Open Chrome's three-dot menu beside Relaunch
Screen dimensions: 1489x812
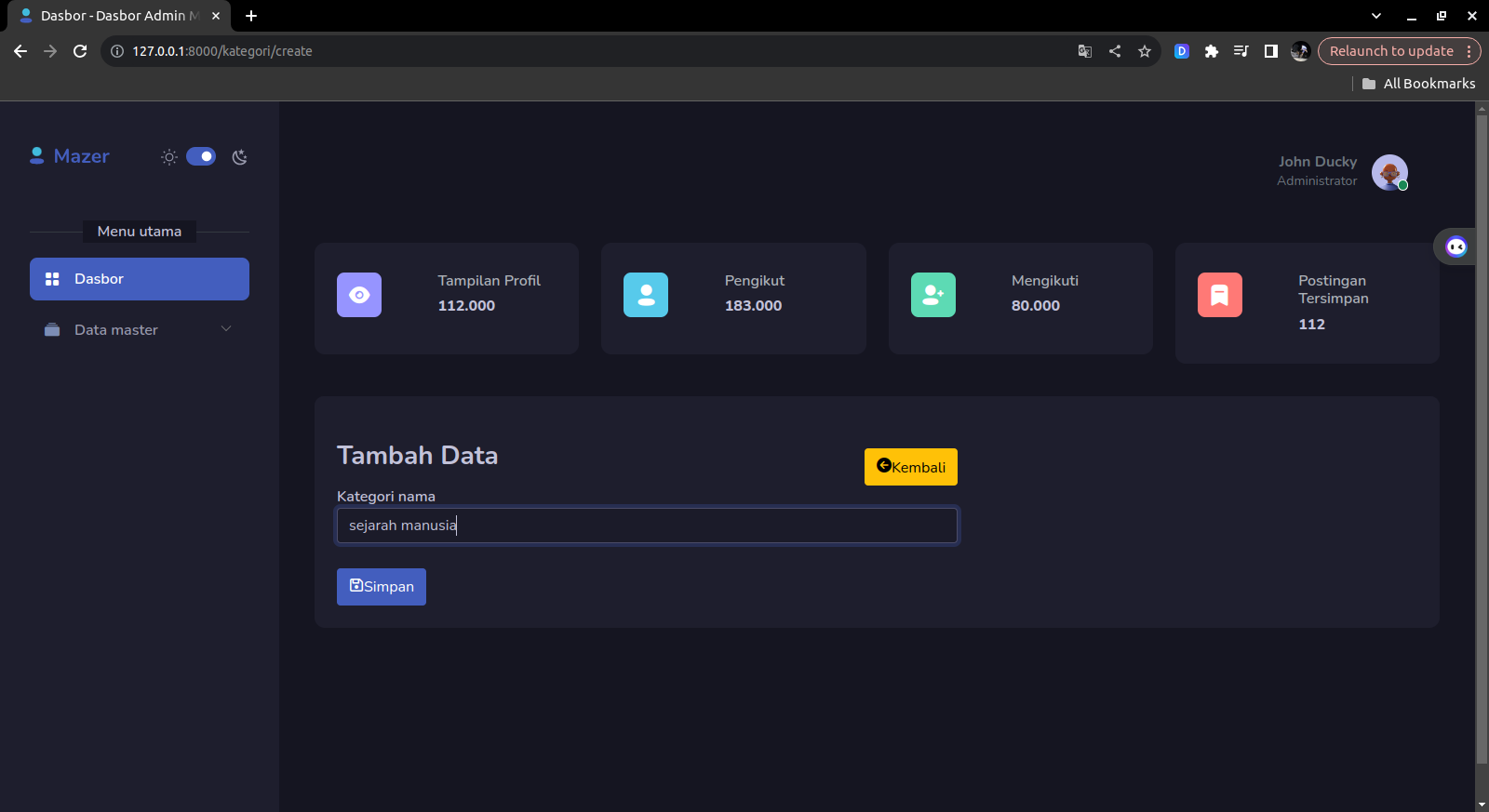(1469, 51)
